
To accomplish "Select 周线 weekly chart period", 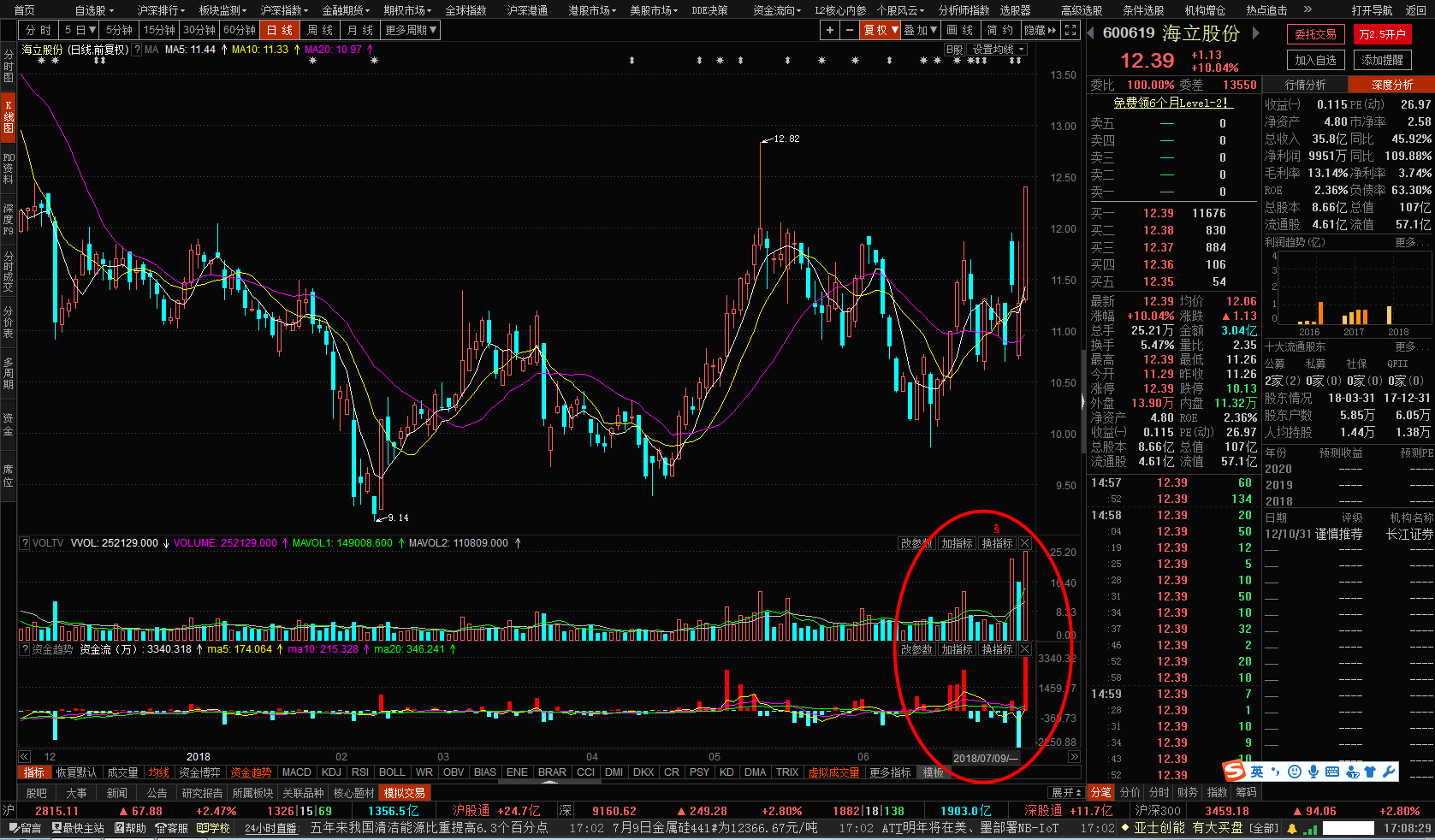I will tap(320, 30).
